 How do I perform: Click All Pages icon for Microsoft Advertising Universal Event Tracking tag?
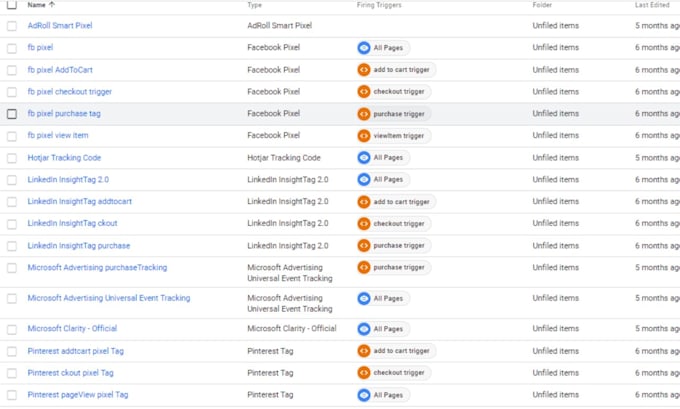pos(364,298)
